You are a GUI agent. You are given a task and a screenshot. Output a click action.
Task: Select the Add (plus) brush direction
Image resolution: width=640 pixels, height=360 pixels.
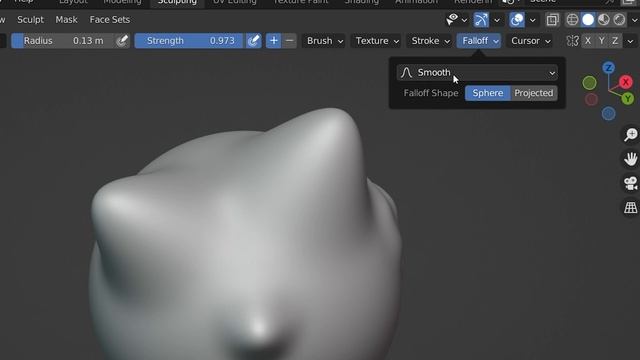pos(273,41)
